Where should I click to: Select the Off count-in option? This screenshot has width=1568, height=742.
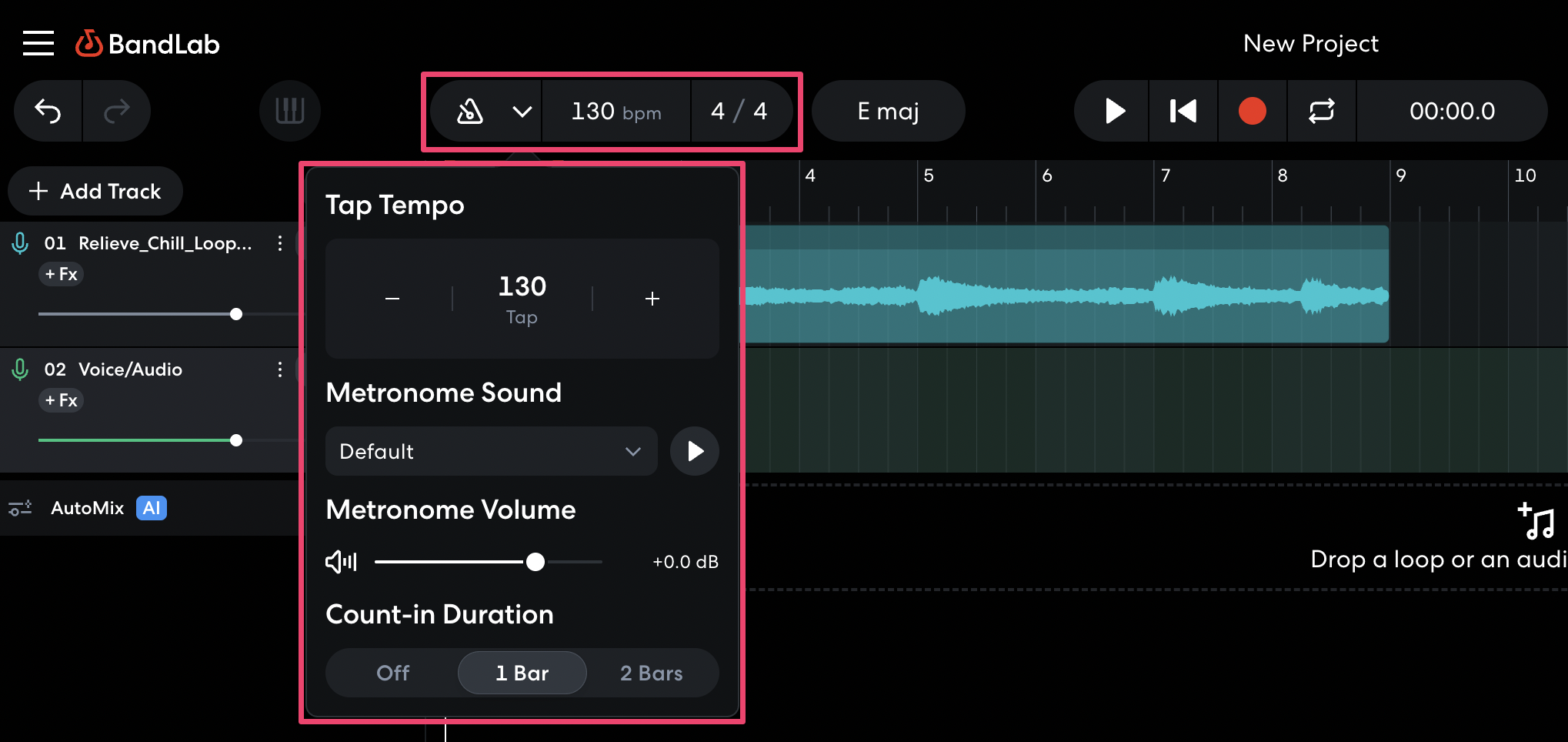point(392,673)
